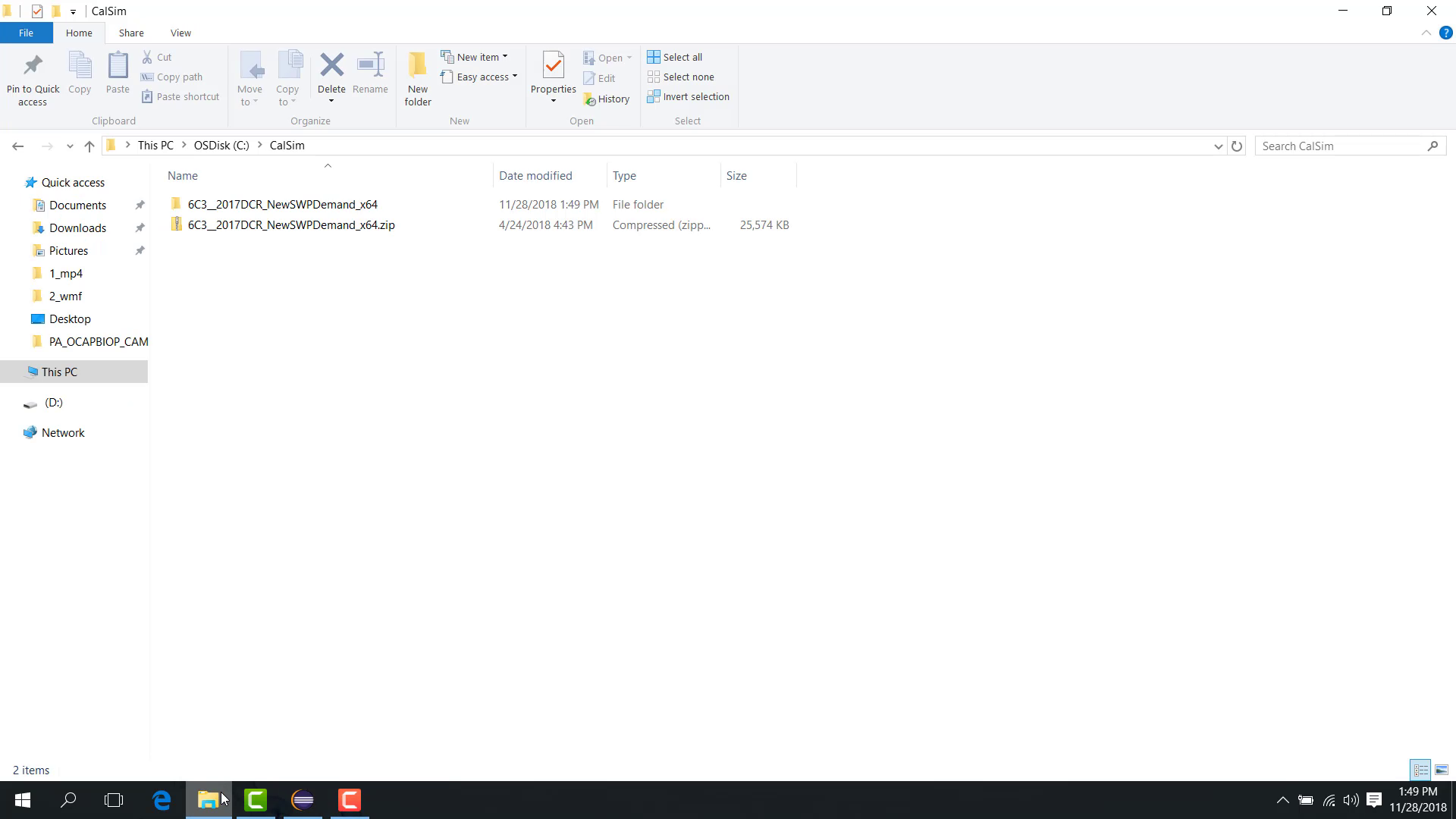
Task: Open file History
Action: click(x=607, y=99)
